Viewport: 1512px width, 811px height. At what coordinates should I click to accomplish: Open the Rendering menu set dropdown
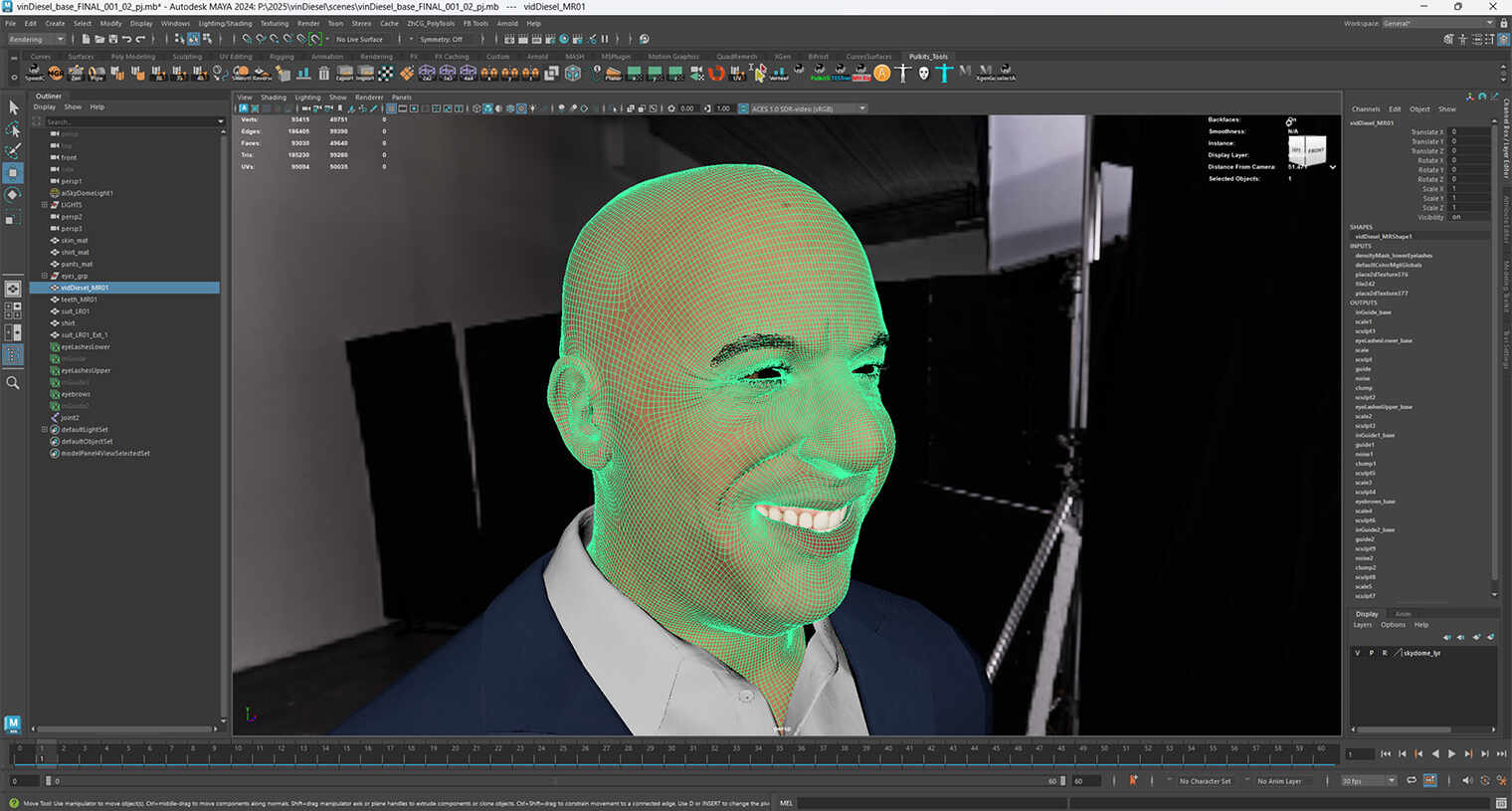(36, 40)
